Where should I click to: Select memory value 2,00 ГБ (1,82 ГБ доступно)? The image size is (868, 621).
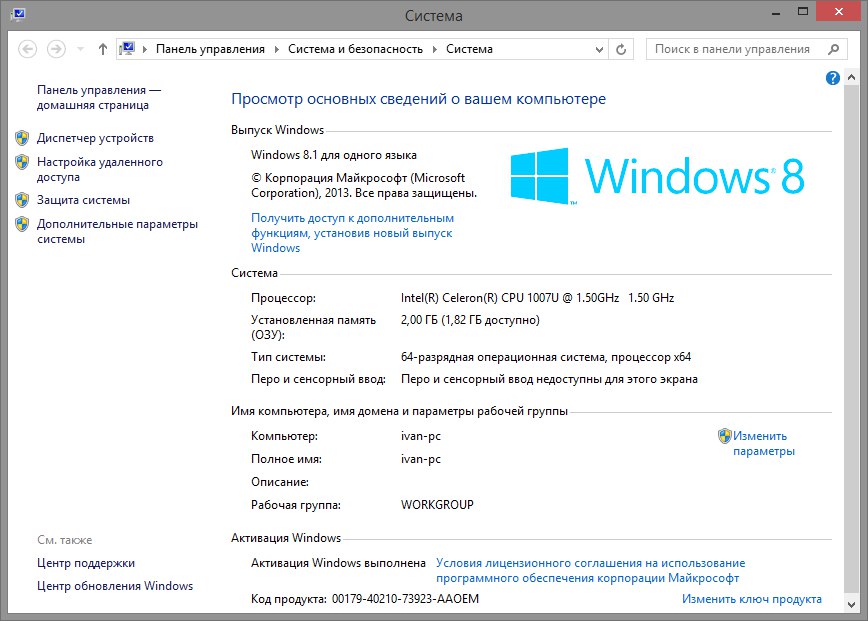point(470,320)
